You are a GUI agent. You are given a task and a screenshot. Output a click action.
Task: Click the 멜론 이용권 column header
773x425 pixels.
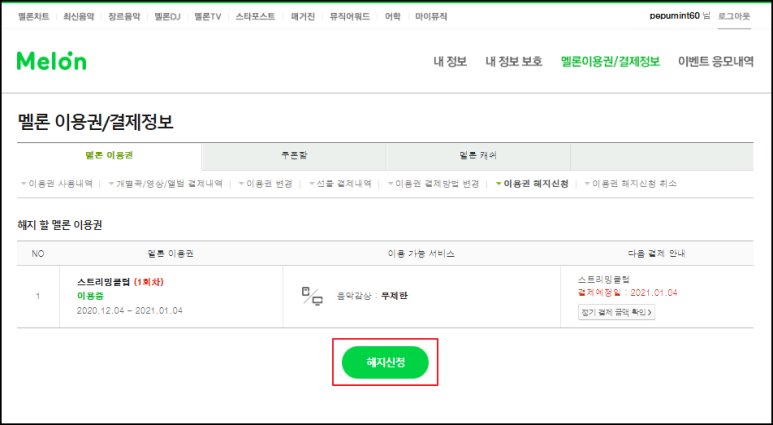coord(171,253)
